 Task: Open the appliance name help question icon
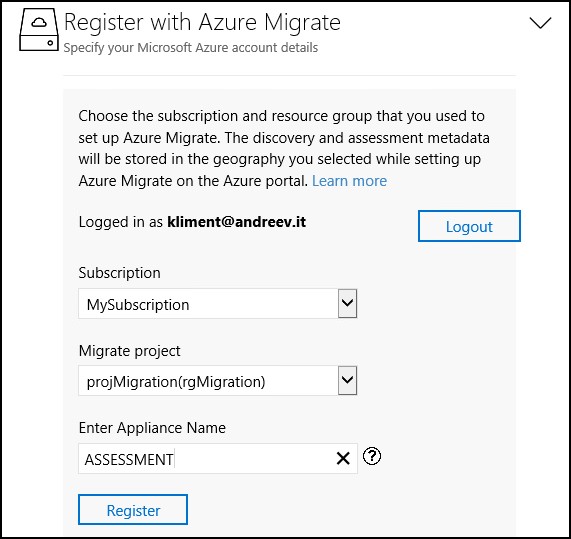[372, 456]
